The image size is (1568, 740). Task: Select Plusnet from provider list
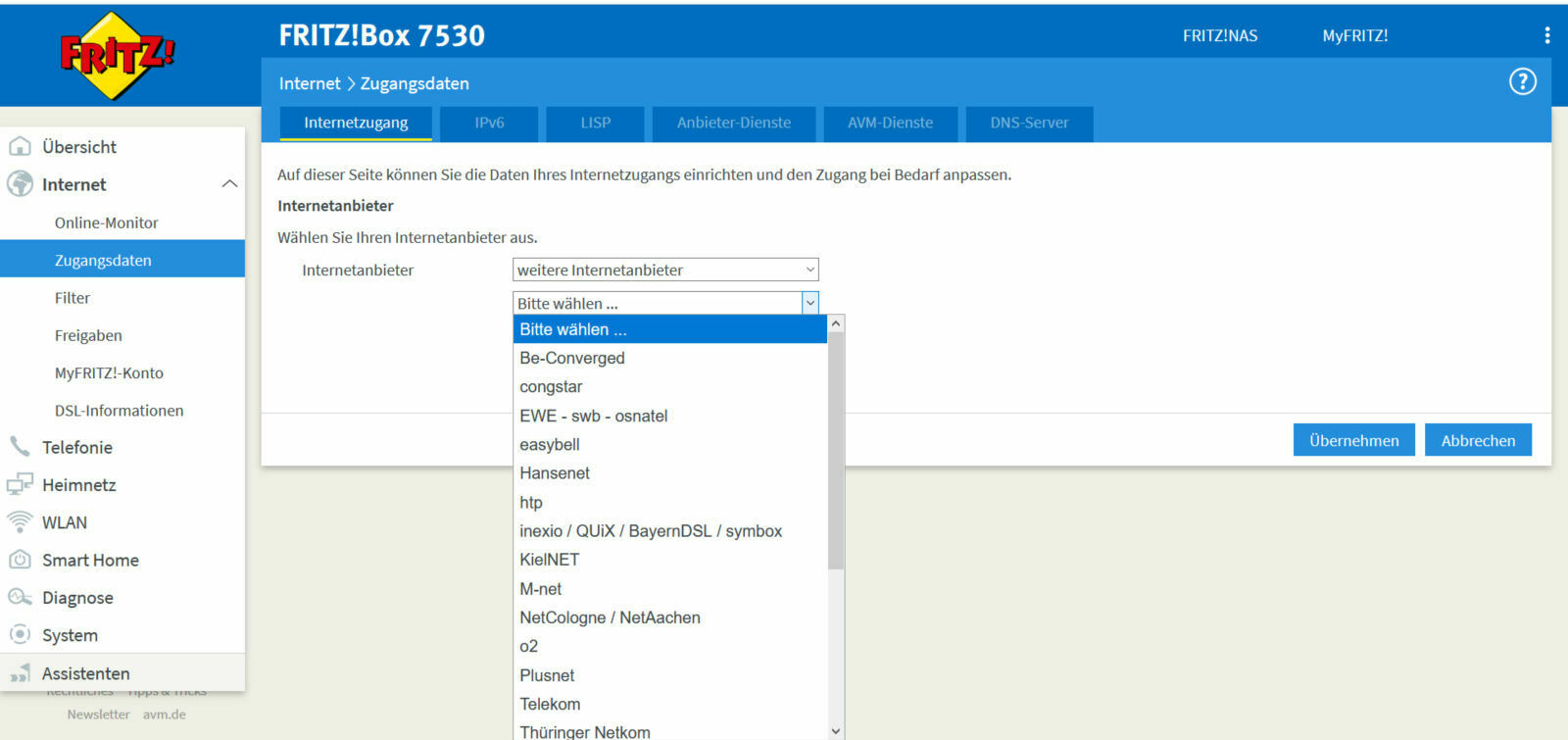[x=670, y=674]
